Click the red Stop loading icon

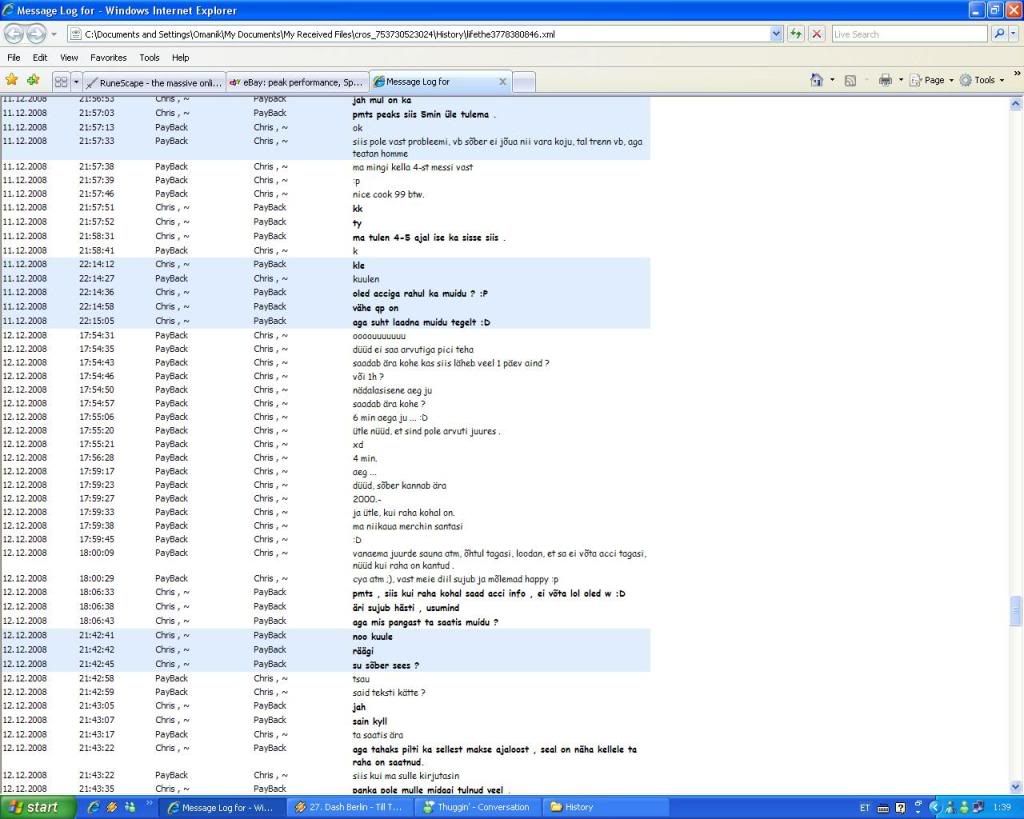817,34
